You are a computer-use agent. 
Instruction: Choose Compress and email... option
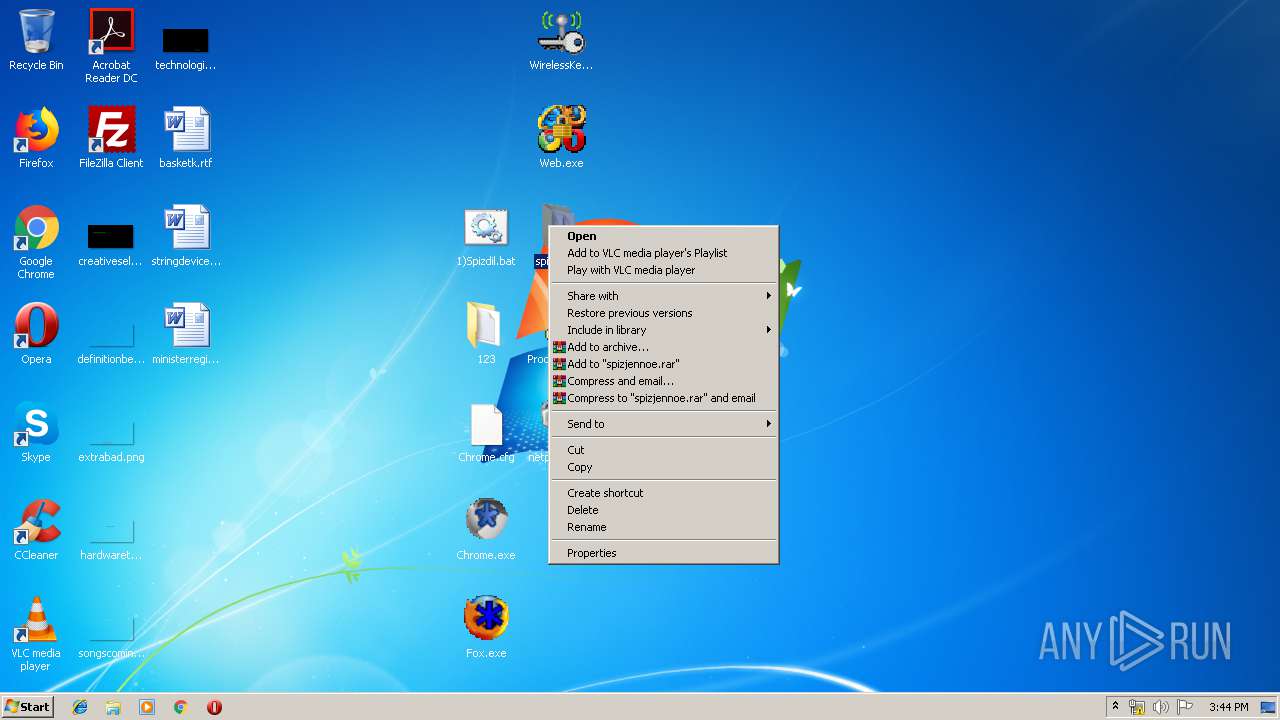coord(663,381)
